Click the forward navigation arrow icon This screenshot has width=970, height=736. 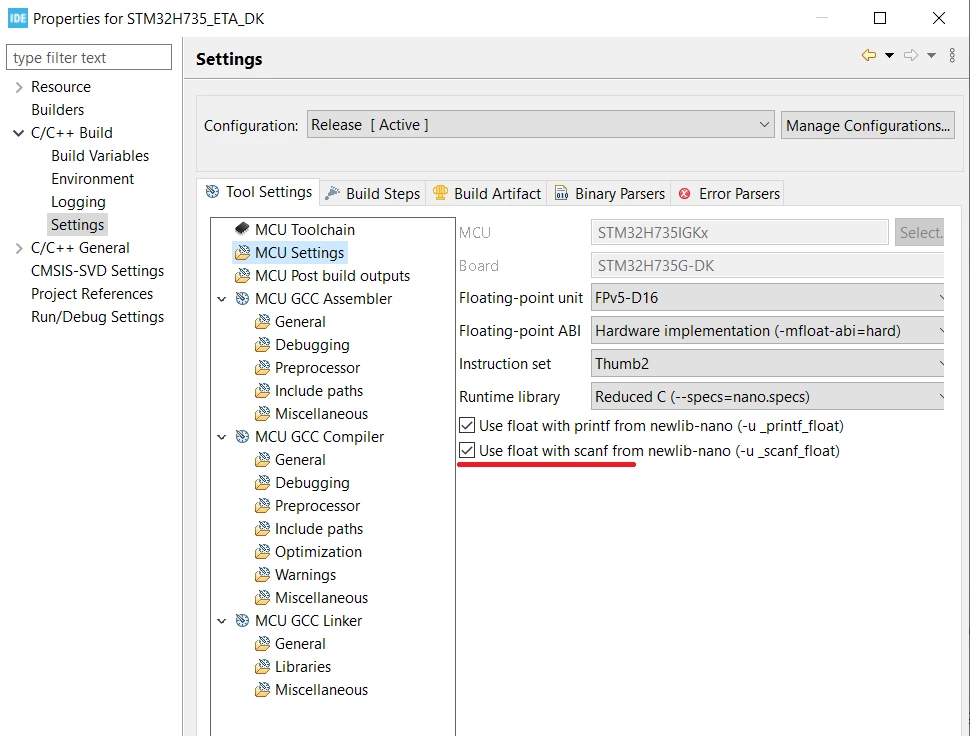tap(911, 55)
